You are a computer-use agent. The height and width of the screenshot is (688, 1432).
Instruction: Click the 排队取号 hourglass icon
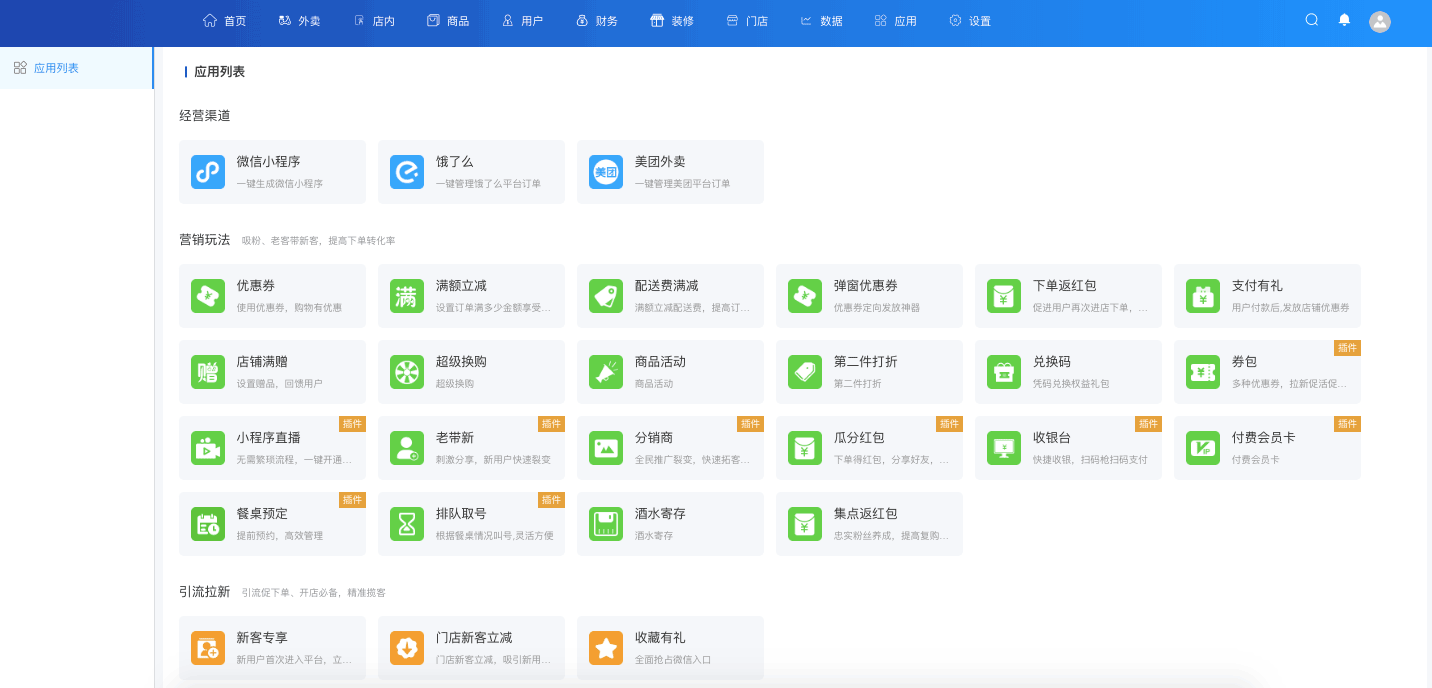point(406,524)
